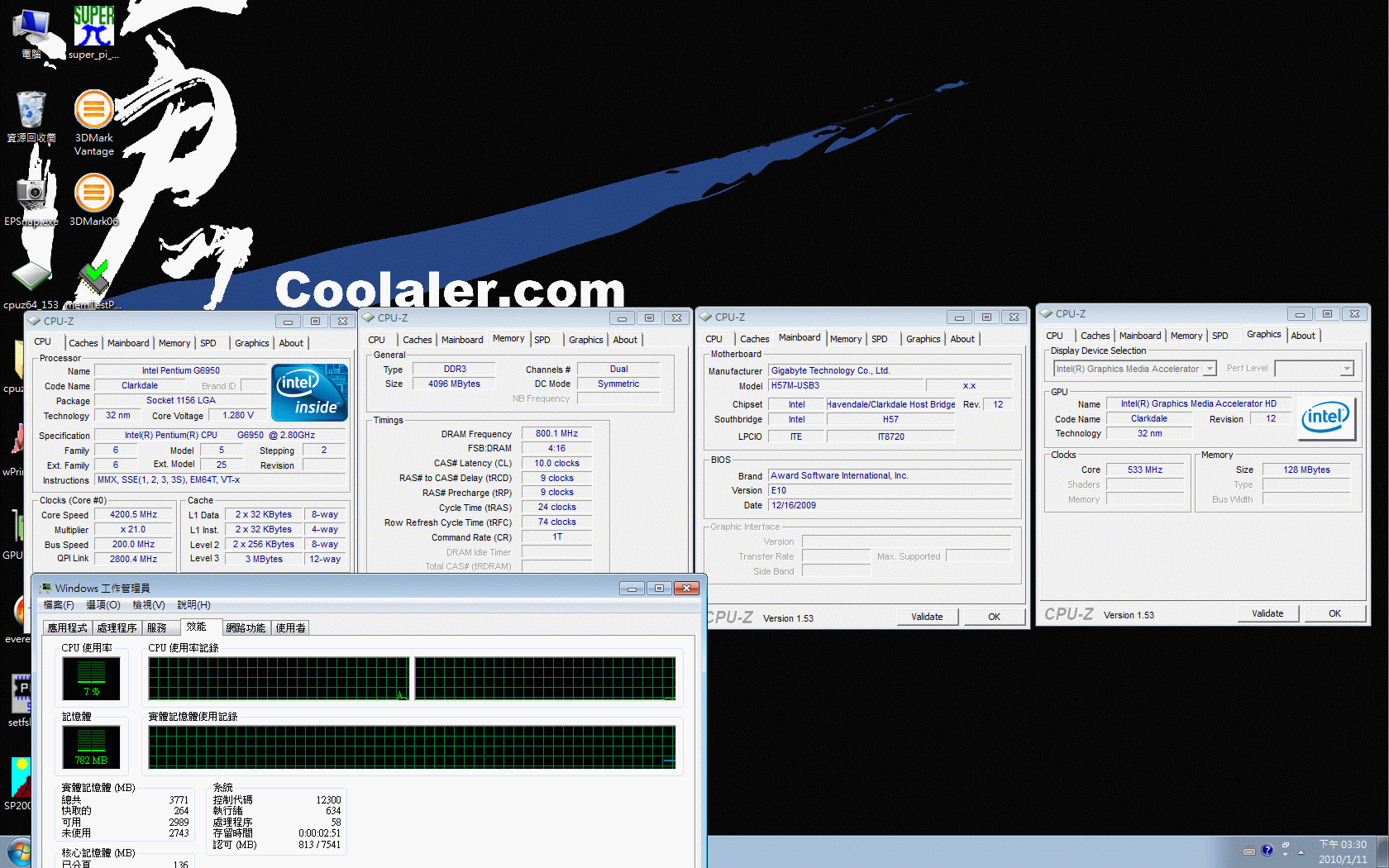Open EPSnap.exe desktop icon
Viewport: 1389px width, 868px height.
pos(31,201)
